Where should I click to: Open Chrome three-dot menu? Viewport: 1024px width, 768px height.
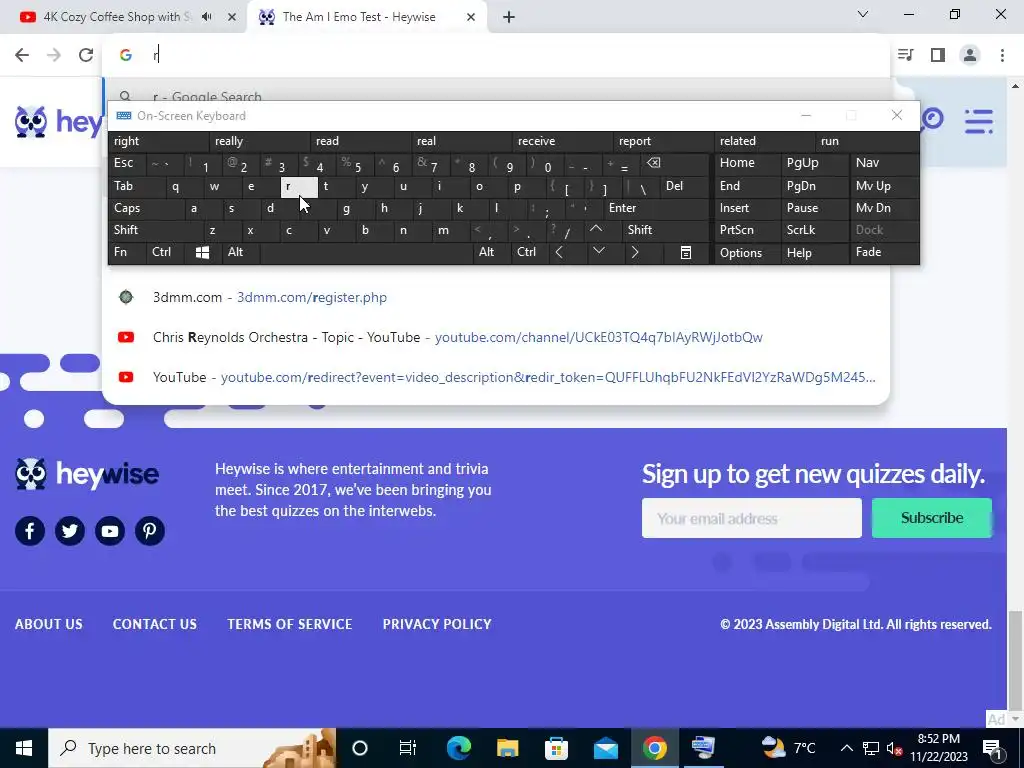pos(1002,55)
